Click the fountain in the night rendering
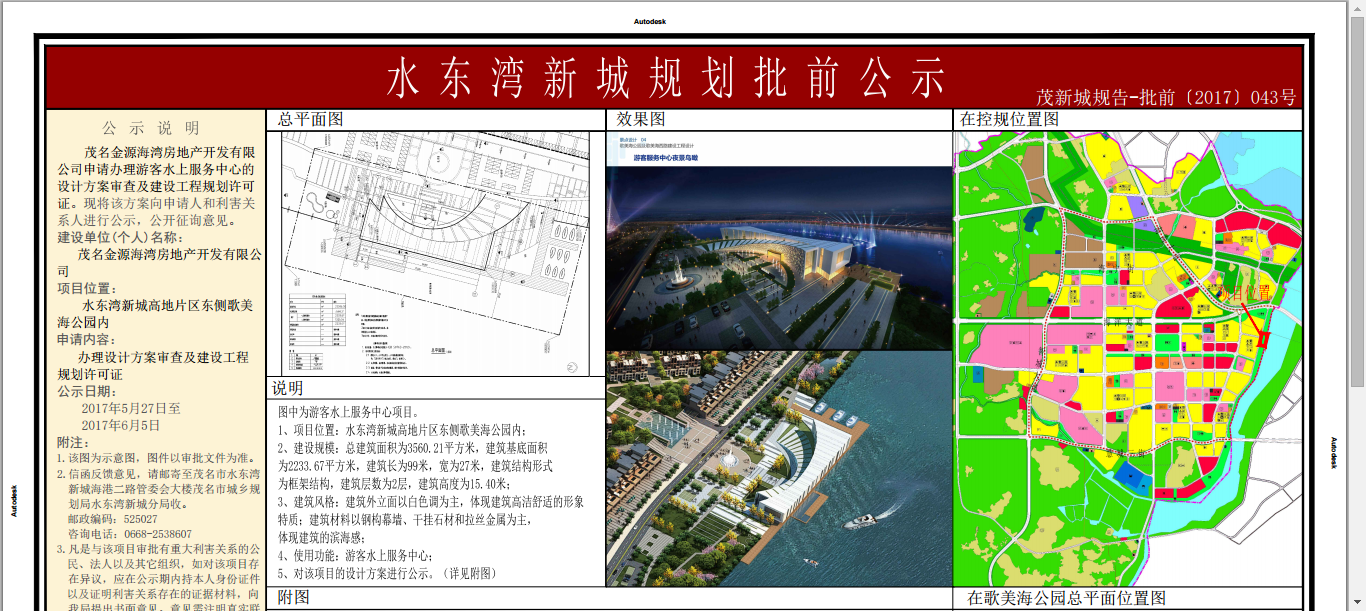The image size is (1366, 611). pyautogui.click(x=682, y=270)
